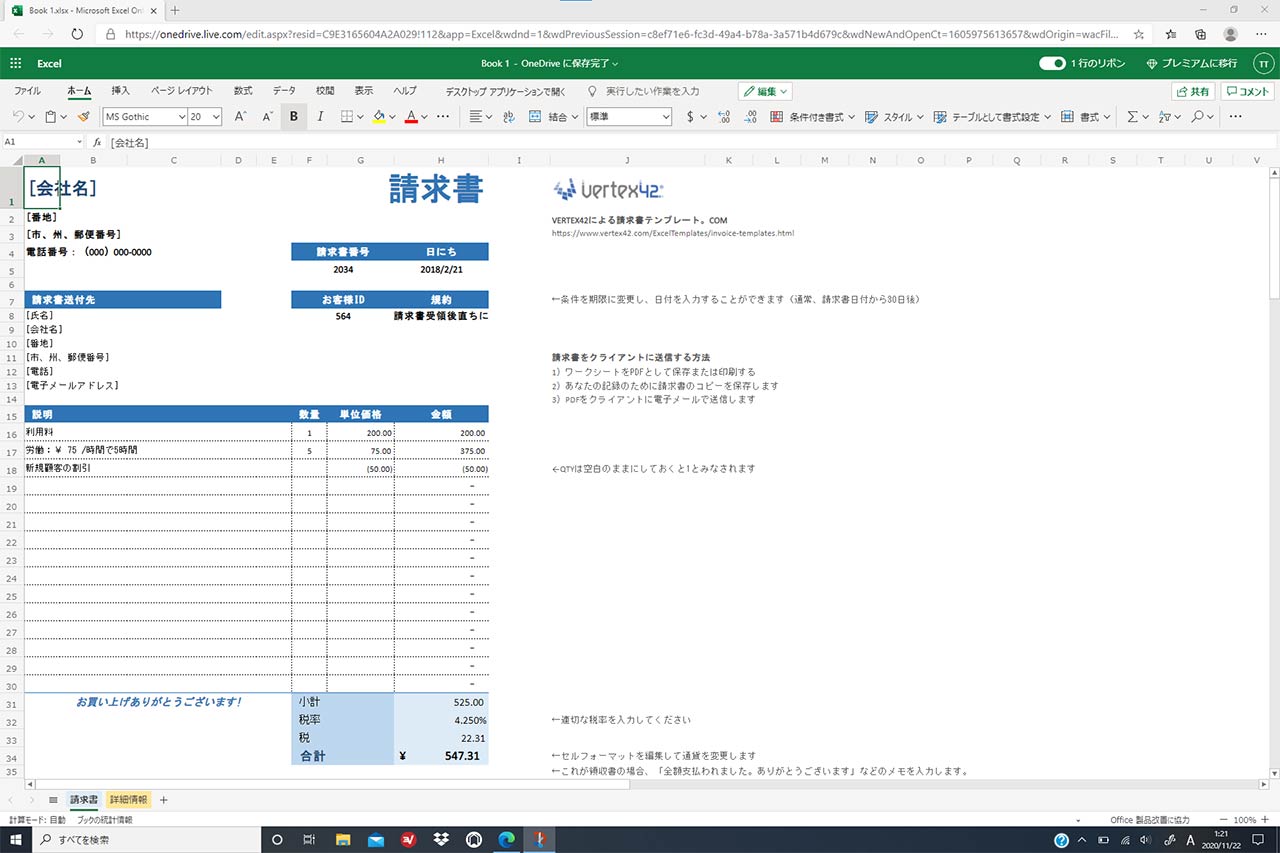Viewport: 1280px width, 853px height.
Task: Click the wrap text icon
Action: pos(508,117)
